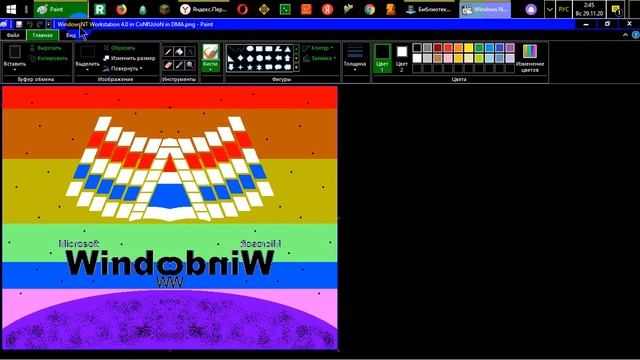The height and width of the screenshot is (360, 640).
Task: Switch to the Главная (Home) tab
Action: (x=42, y=35)
